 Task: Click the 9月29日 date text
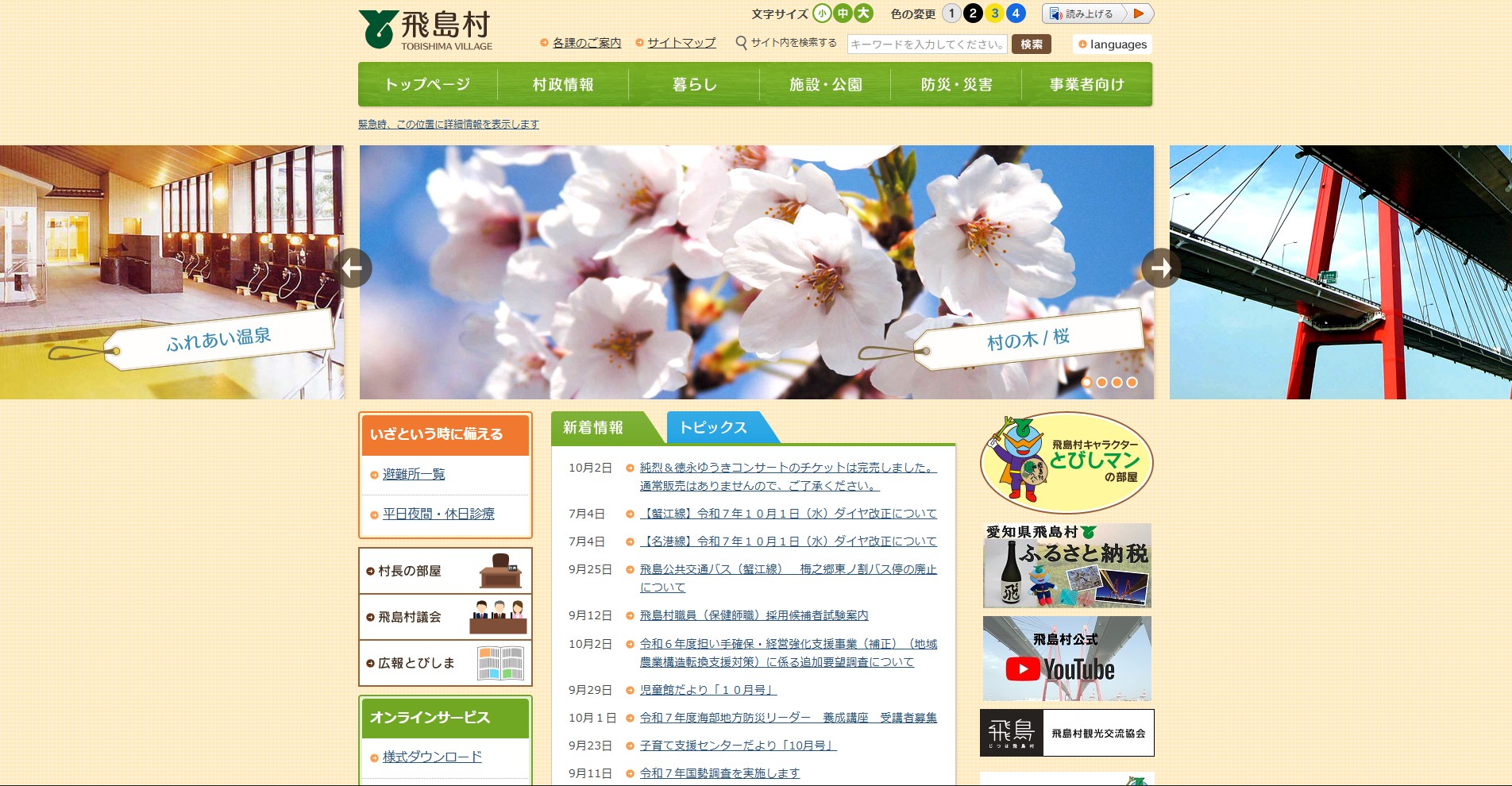point(590,691)
